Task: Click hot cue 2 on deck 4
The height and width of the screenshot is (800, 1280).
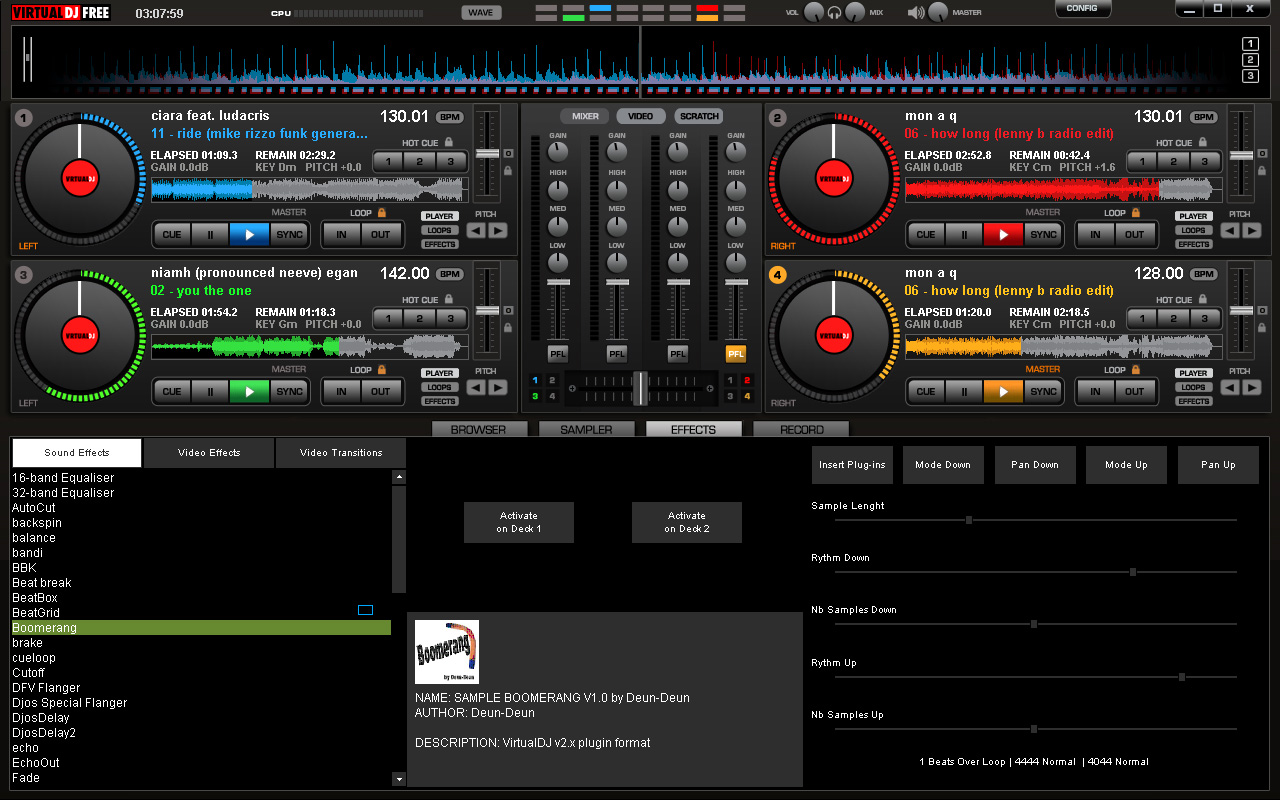Action: pos(1173,319)
